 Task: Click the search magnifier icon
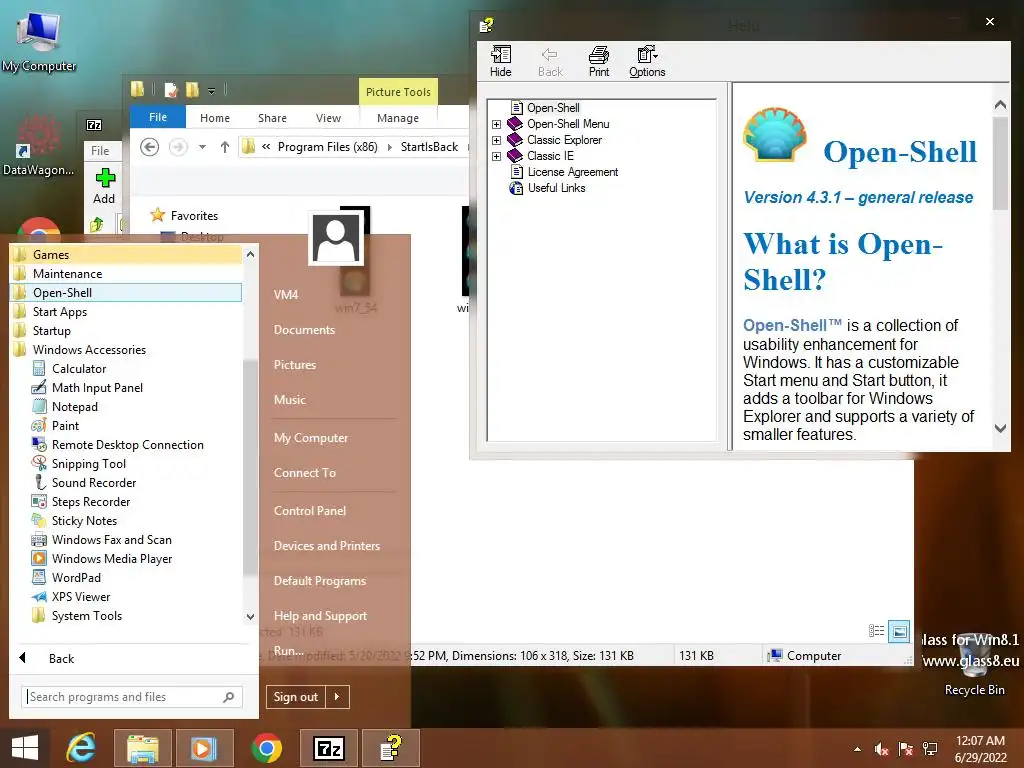(229, 697)
